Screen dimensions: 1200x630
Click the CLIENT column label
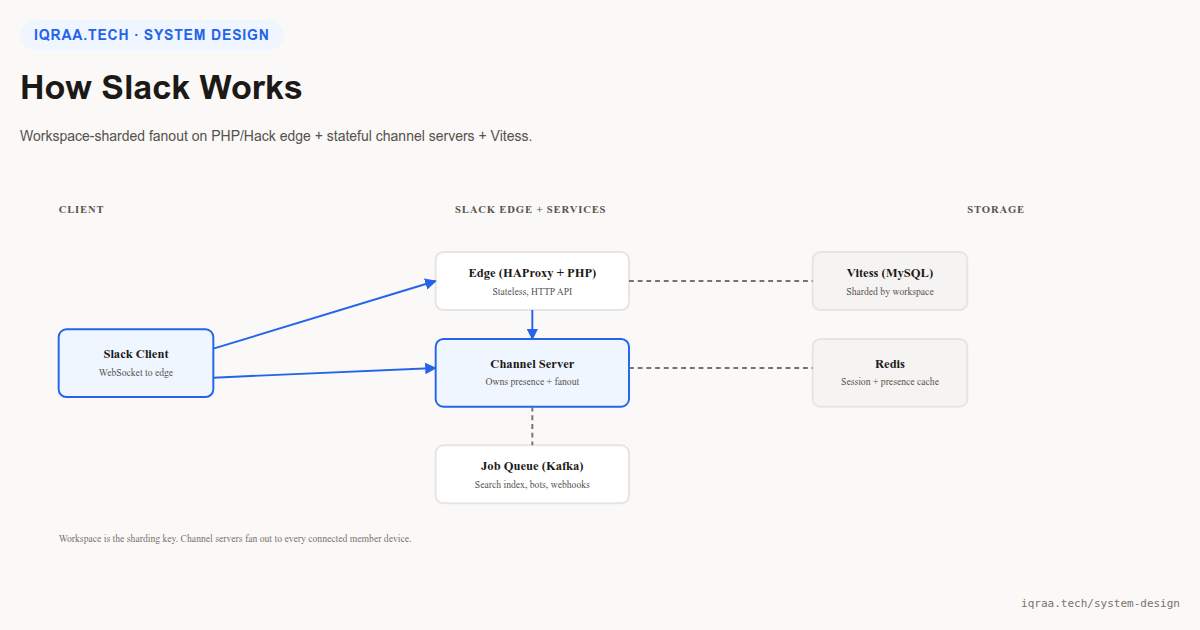pyautogui.click(x=81, y=210)
